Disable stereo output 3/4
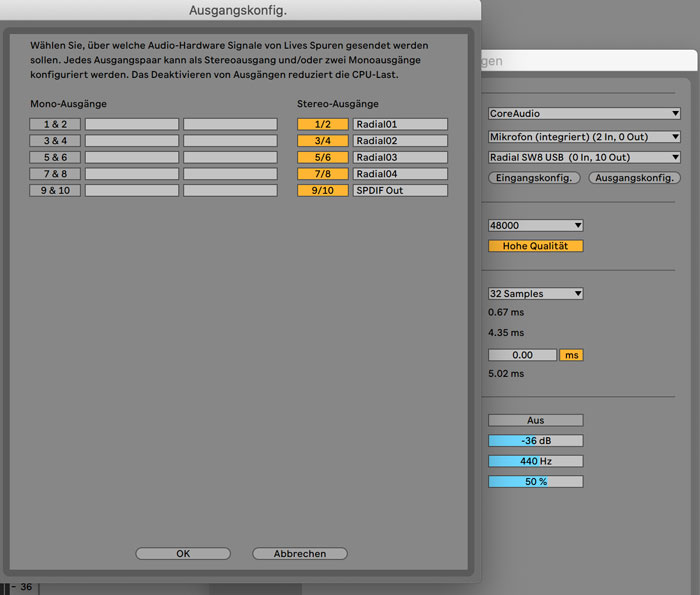 pos(322,141)
